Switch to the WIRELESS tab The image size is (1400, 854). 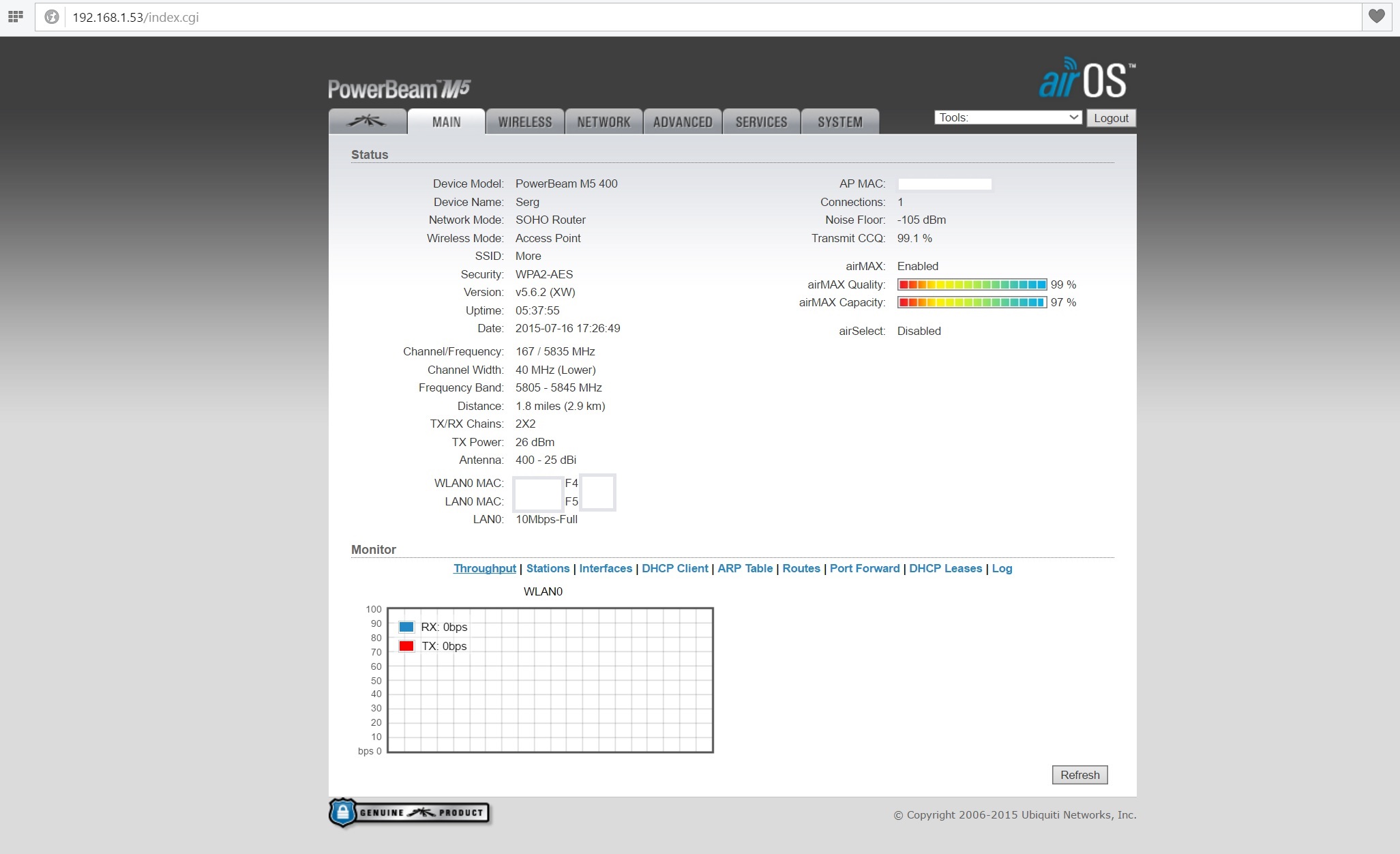524,121
